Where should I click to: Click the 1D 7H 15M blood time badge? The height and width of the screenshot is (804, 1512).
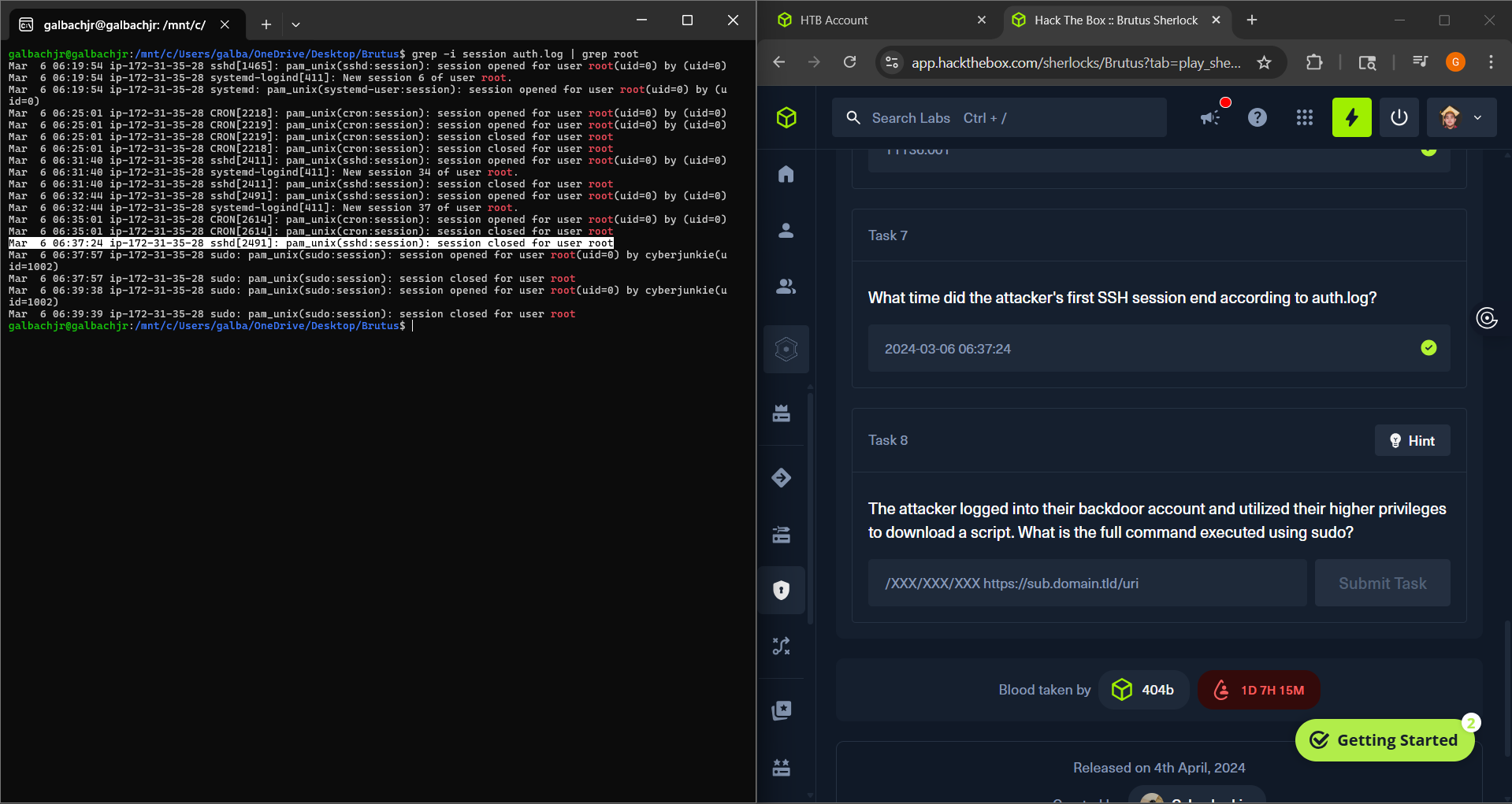click(x=1259, y=690)
